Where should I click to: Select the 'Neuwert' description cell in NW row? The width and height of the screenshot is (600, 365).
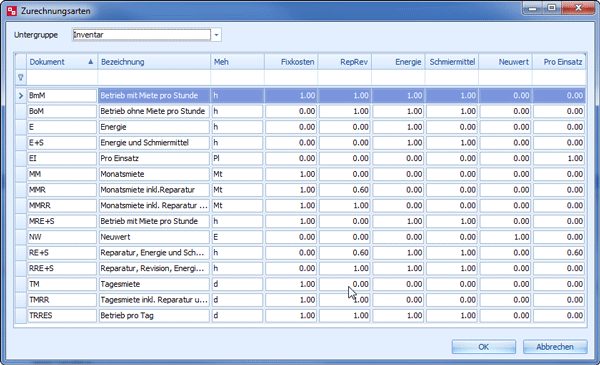[x=154, y=237]
